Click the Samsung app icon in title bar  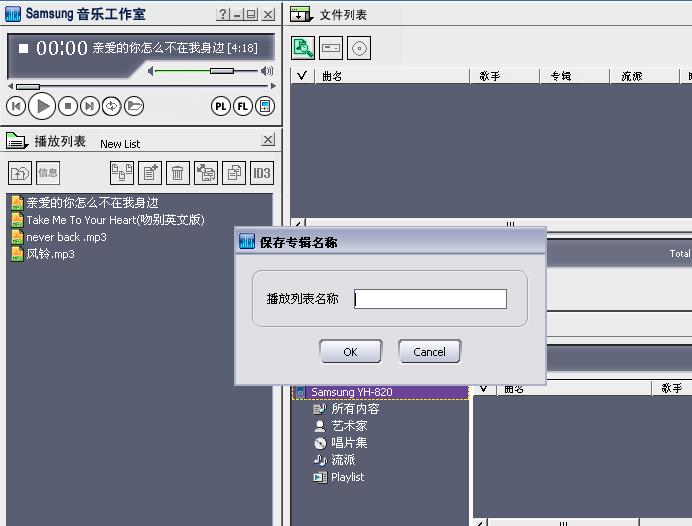tap(13, 14)
